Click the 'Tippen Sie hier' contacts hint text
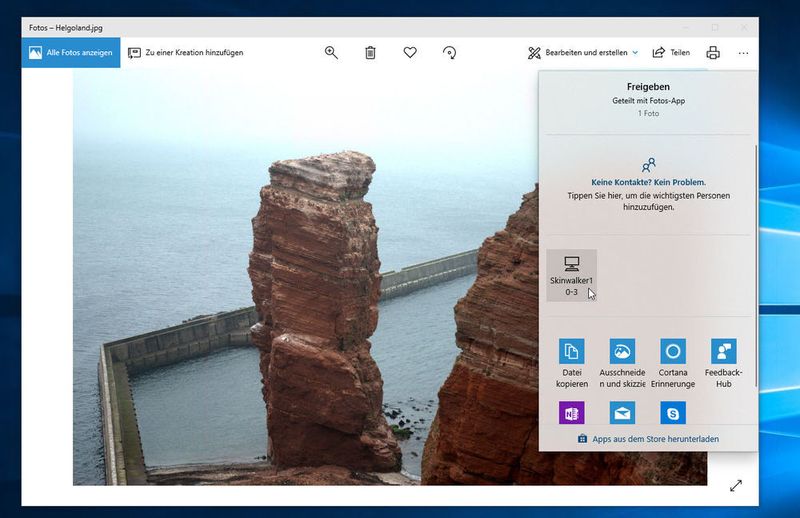Viewport: 800px width, 518px height. (x=648, y=202)
